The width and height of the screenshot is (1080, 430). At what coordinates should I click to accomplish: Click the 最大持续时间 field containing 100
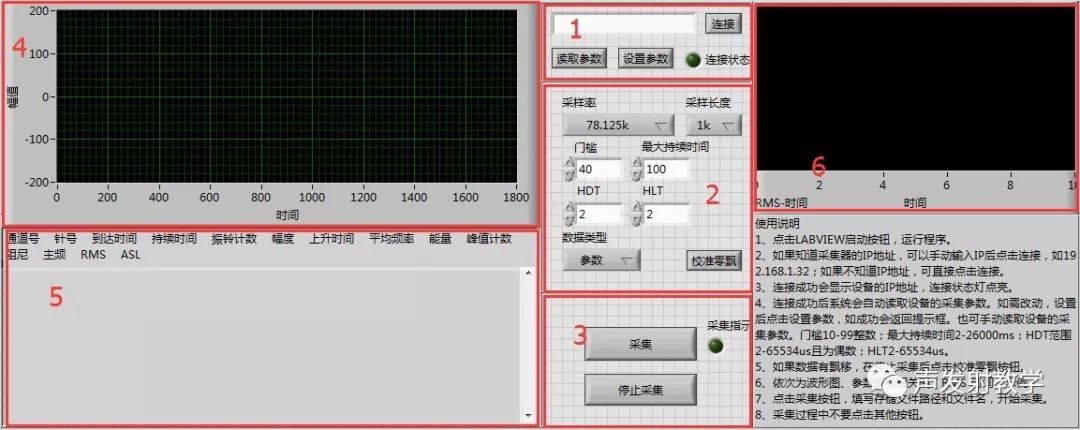point(666,170)
